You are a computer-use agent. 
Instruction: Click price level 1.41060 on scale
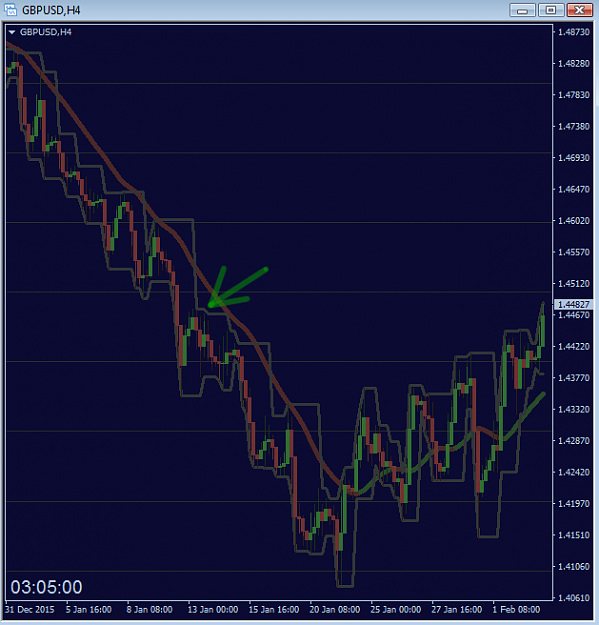click(573, 566)
